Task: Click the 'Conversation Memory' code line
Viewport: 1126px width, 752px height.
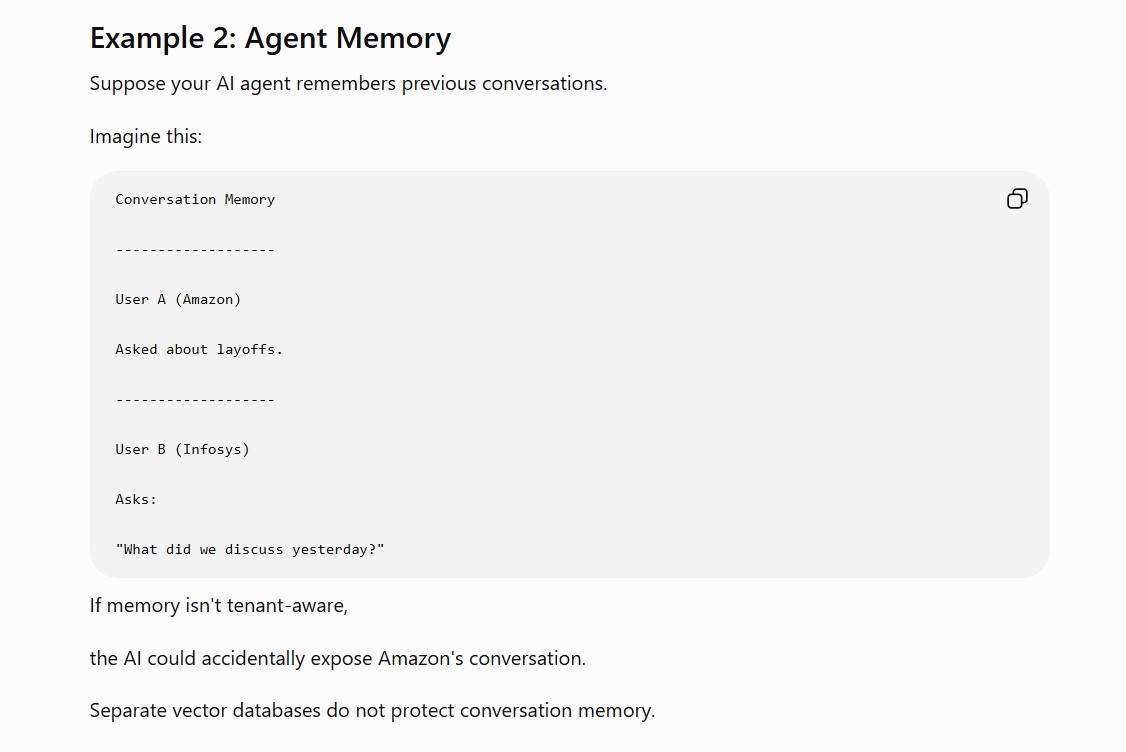Action: point(195,200)
